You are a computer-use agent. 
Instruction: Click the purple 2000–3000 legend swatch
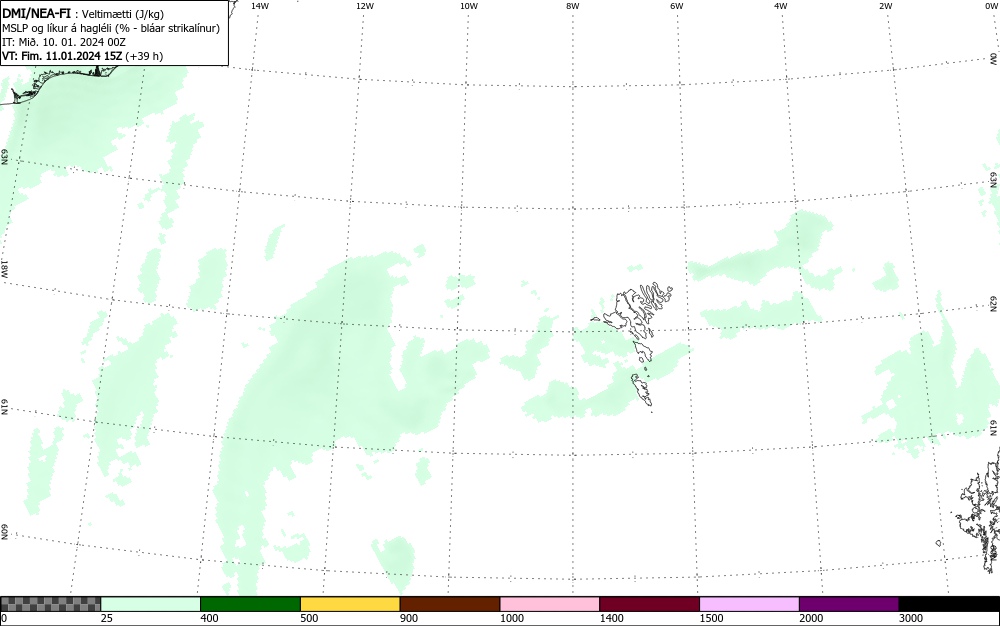(x=849, y=604)
